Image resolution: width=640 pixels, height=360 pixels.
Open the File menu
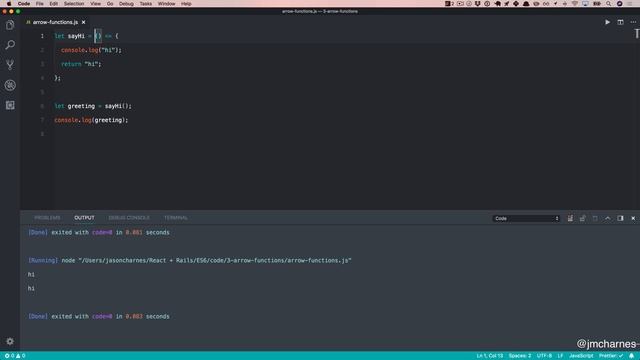[40, 4]
